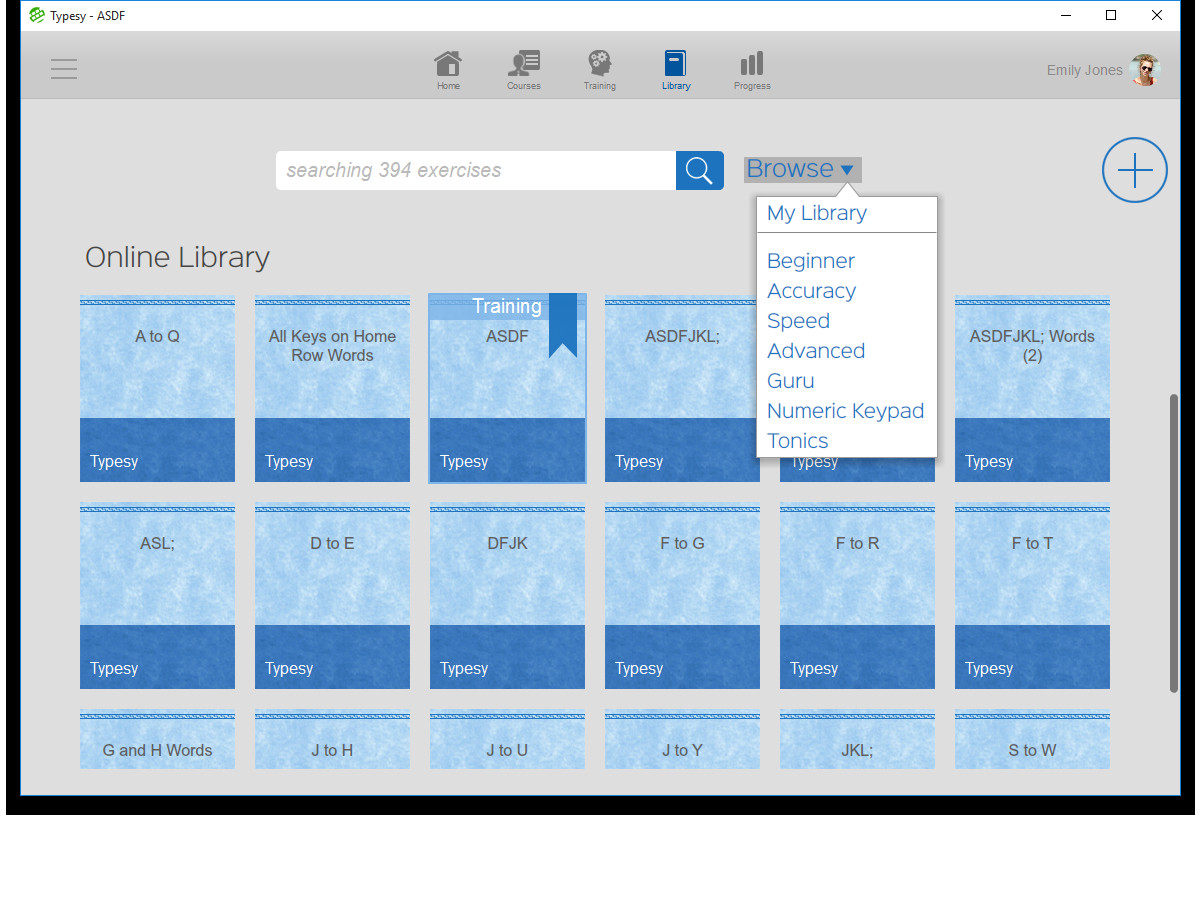Viewport: 1200px width, 900px height.
Task: Open the hamburger menu
Action: click(64, 69)
